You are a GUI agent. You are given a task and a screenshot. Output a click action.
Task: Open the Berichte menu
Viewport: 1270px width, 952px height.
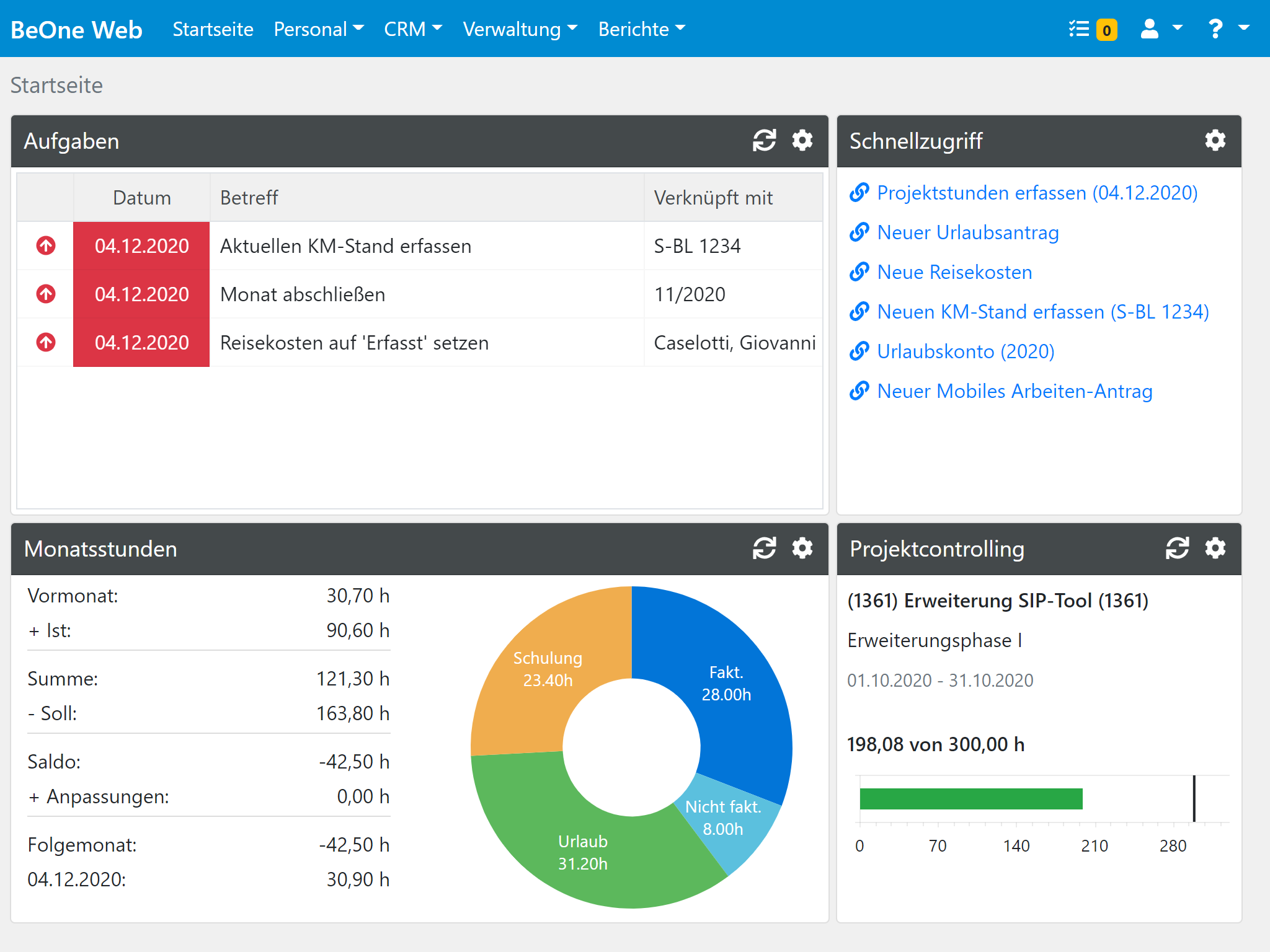(641, 29)
